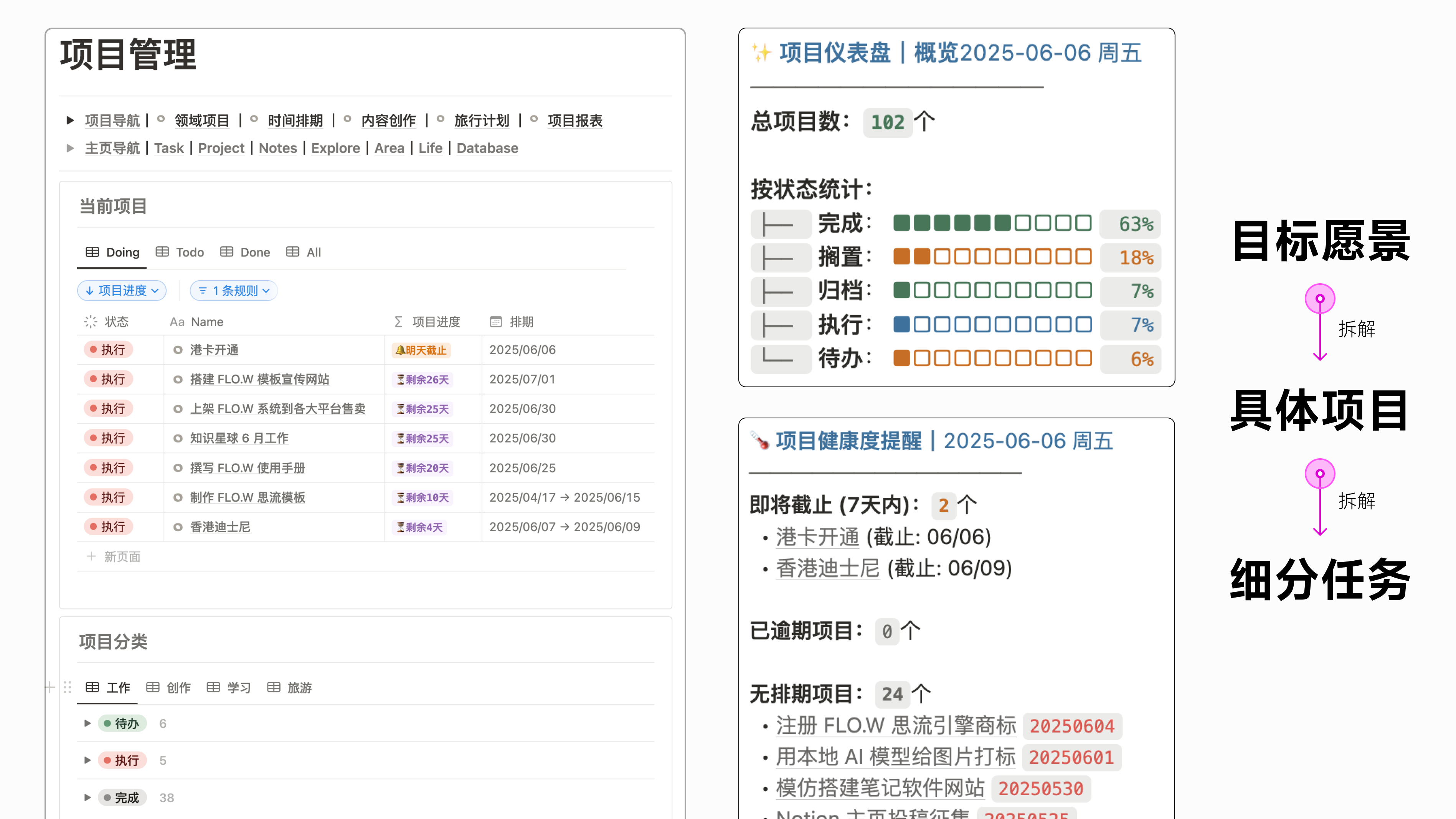Switch to the 学习 tab in 项目分类

239,688
